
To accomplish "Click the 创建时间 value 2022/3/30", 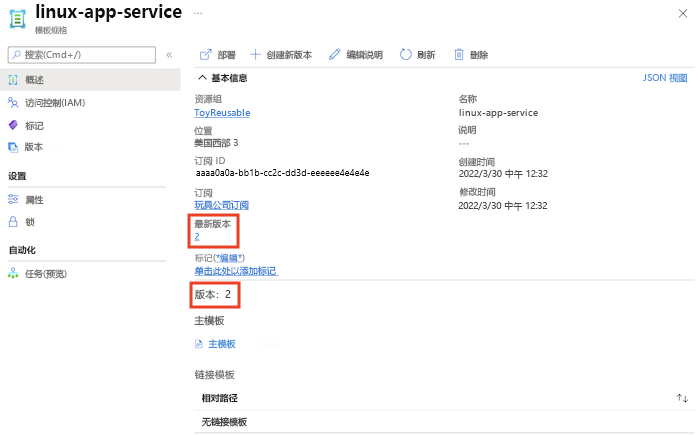I will (x=503, y=174).
